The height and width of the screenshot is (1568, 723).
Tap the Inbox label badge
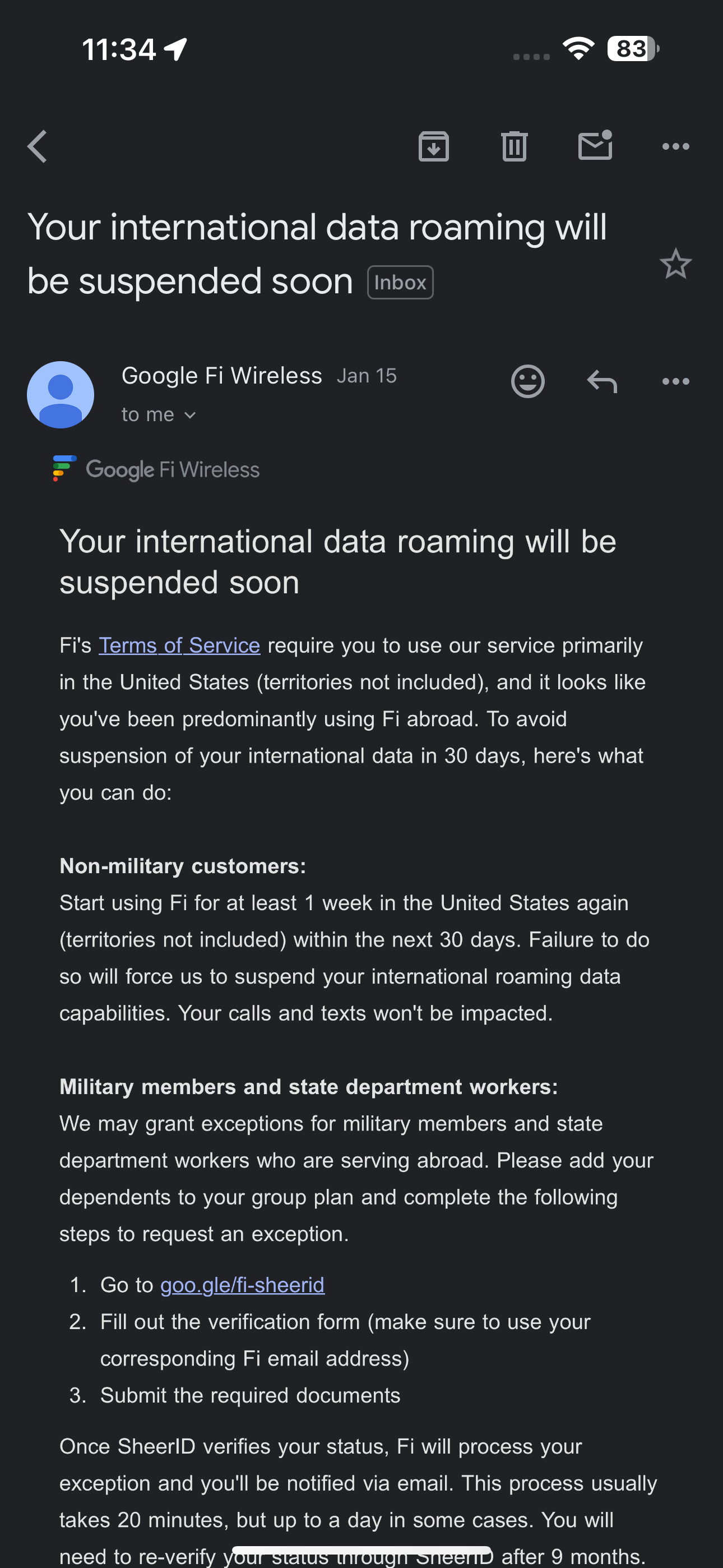pos(400,283)
